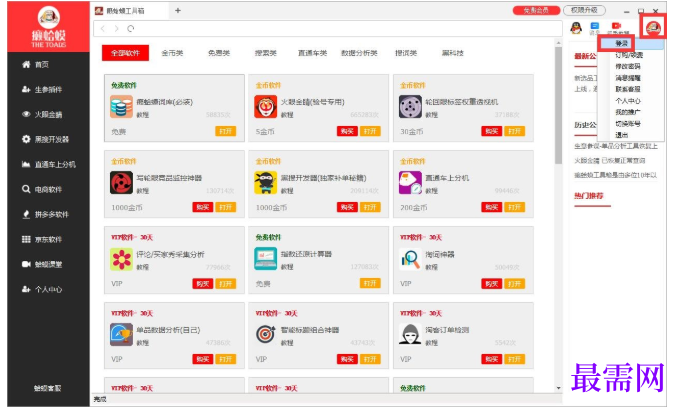Click the browser back arrow

[103, 29]
